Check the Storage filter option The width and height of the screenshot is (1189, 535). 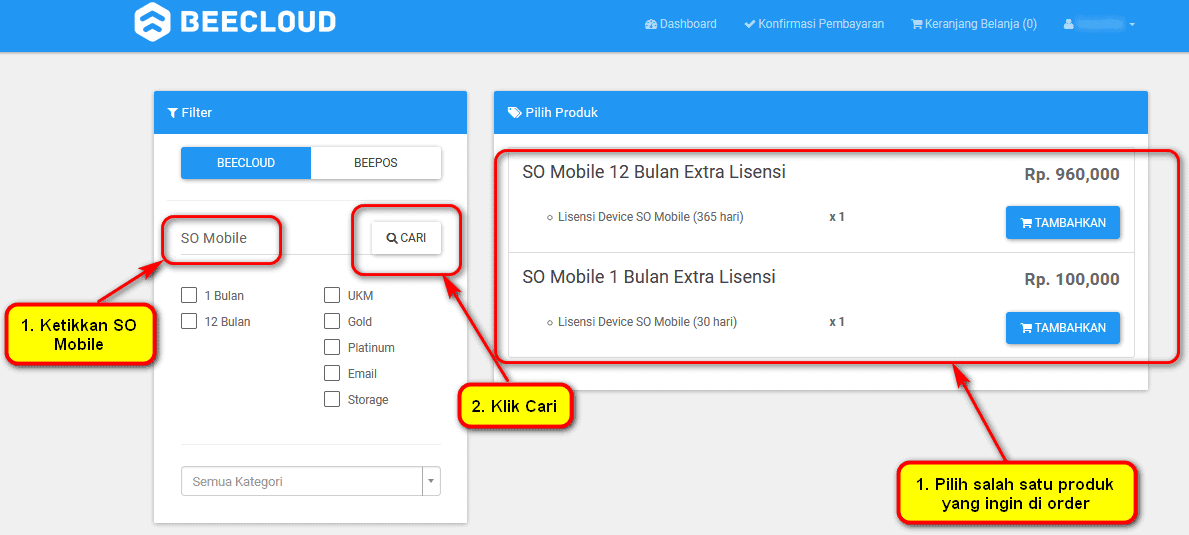pos(331,399)
